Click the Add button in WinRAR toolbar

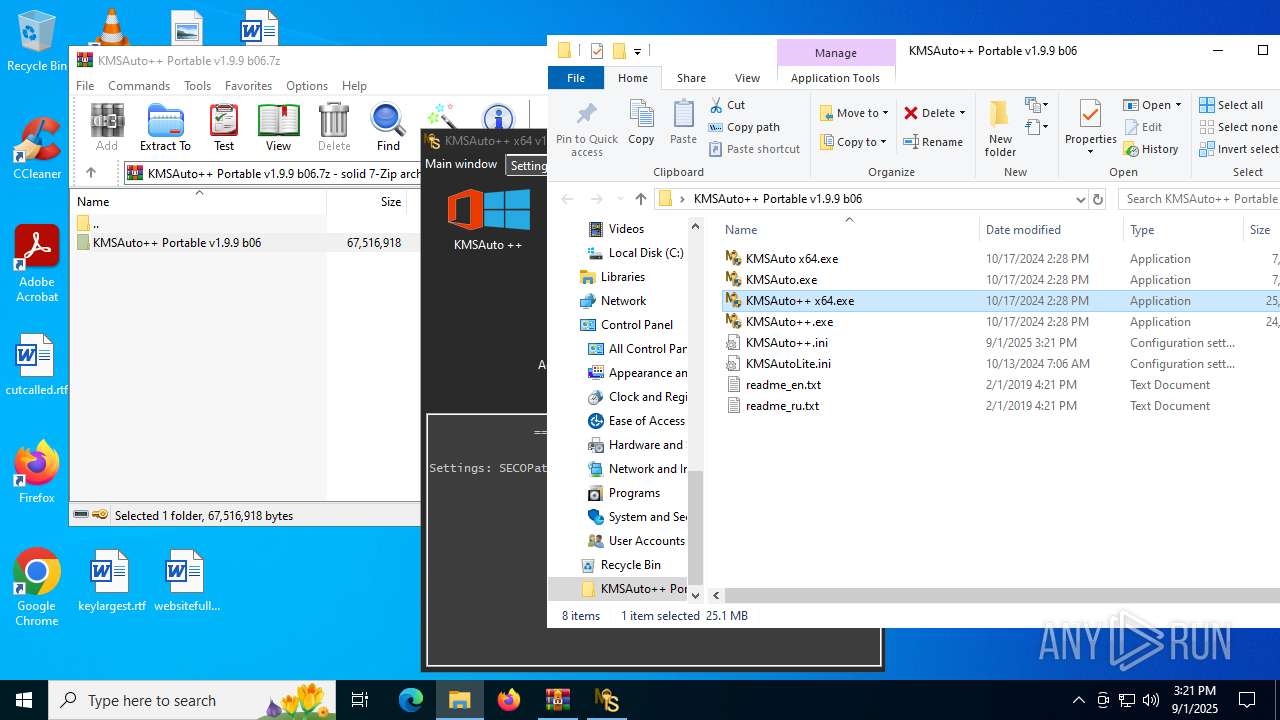(x=107, y=127)
